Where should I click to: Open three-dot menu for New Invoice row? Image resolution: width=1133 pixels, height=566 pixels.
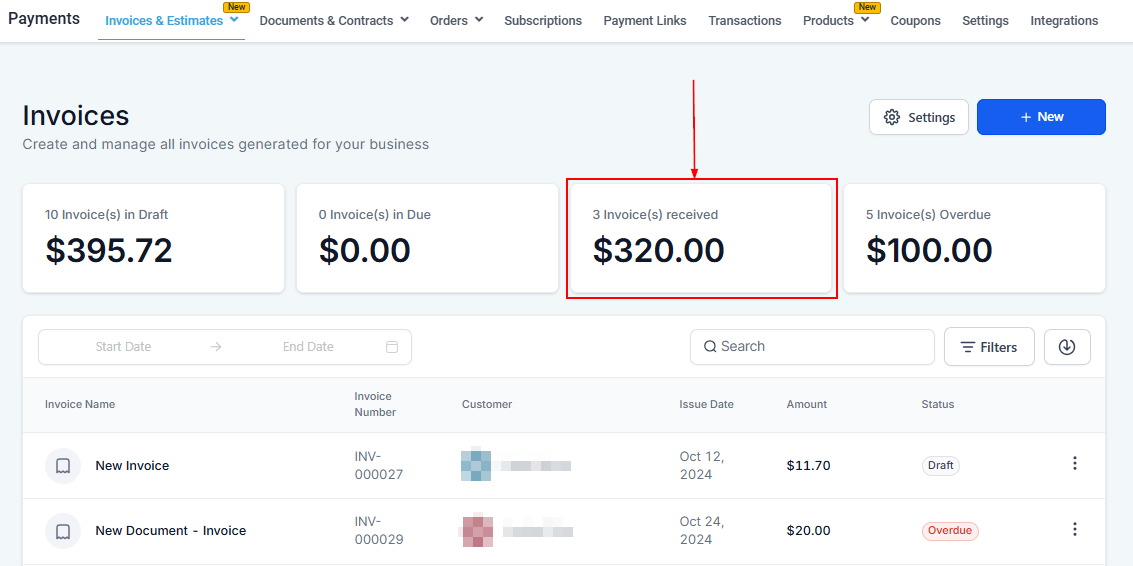[1075, 464]
